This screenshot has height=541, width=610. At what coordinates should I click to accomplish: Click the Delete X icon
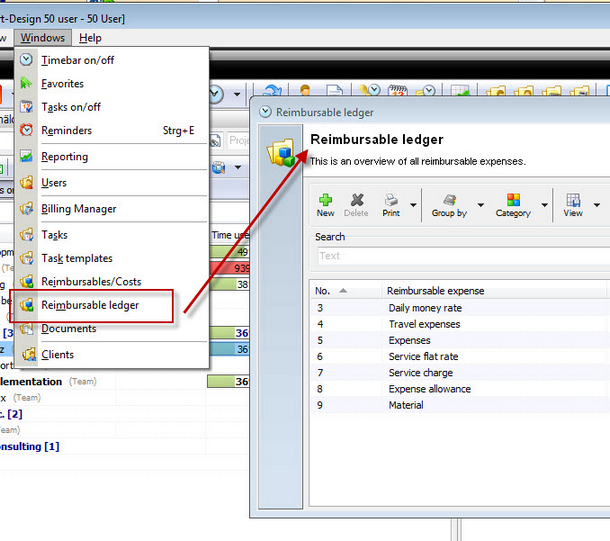click(x=356, y=200)
